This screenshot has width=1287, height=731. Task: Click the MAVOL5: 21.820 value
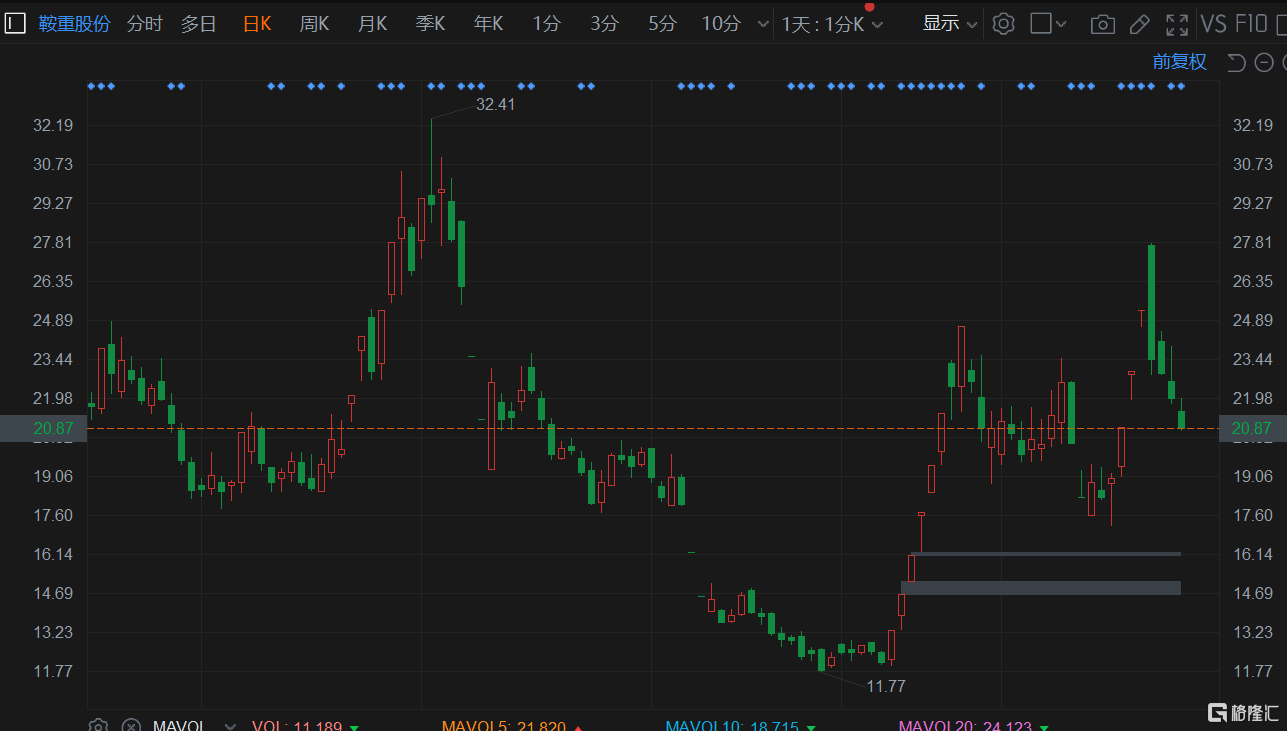[x=504, y=726]
